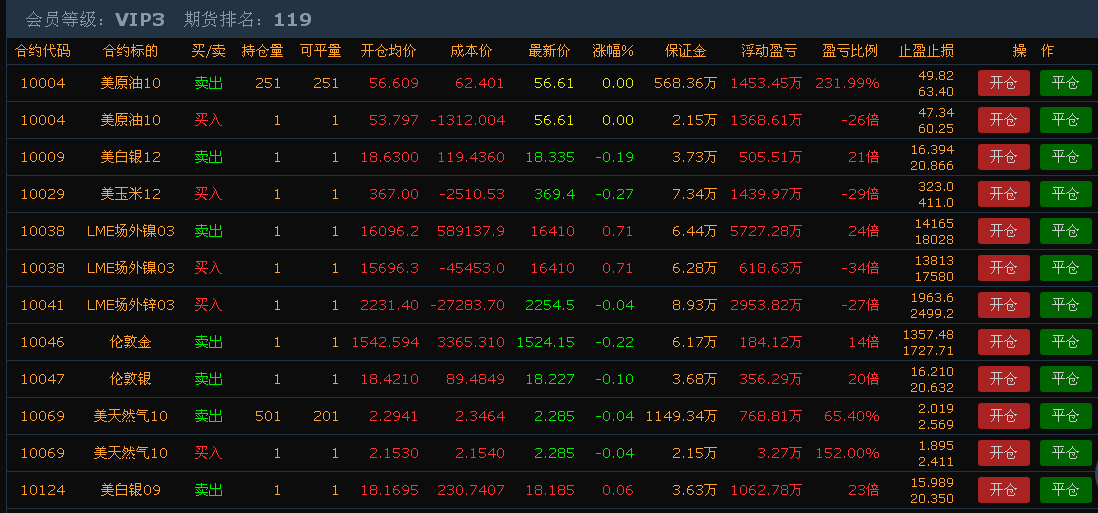Screen dimensions: 1098x513
Task: Select contract code 10041
Action: pos(43,305)
